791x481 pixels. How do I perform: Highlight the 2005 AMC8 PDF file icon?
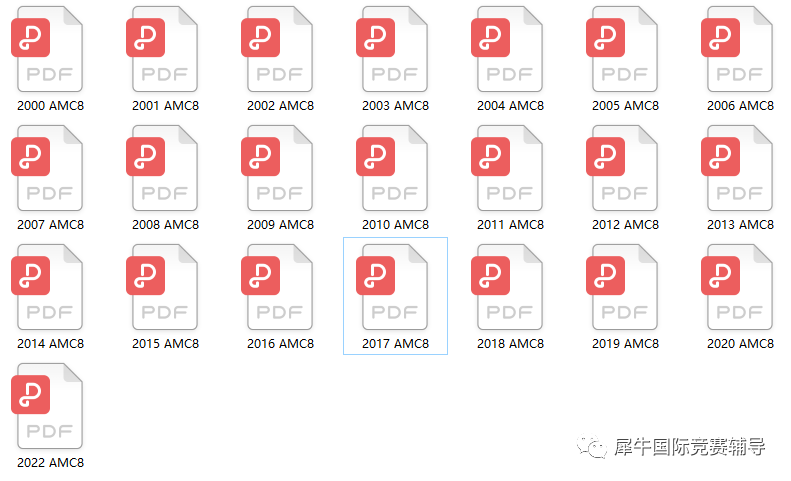(622, 49)
